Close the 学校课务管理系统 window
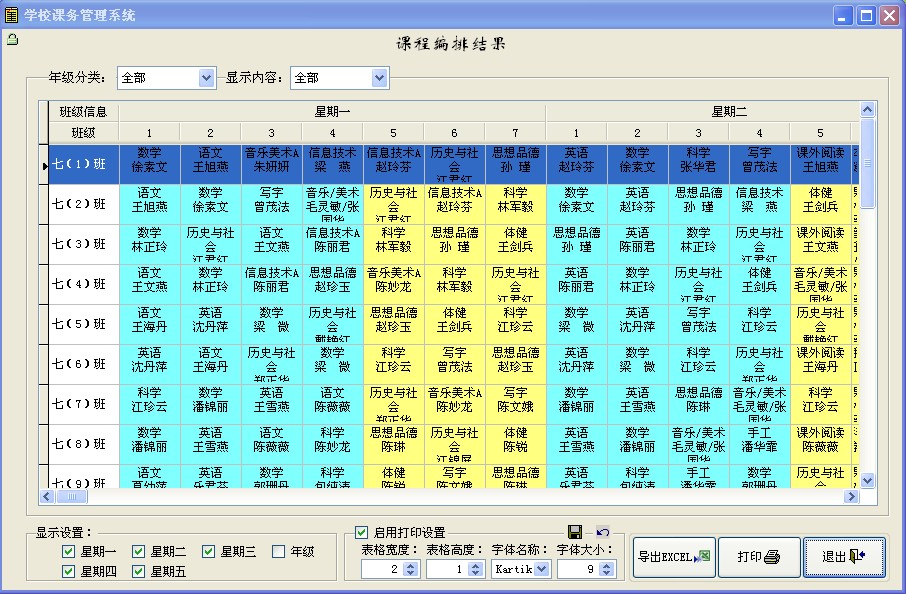906x594 pixels. [889, 16]
